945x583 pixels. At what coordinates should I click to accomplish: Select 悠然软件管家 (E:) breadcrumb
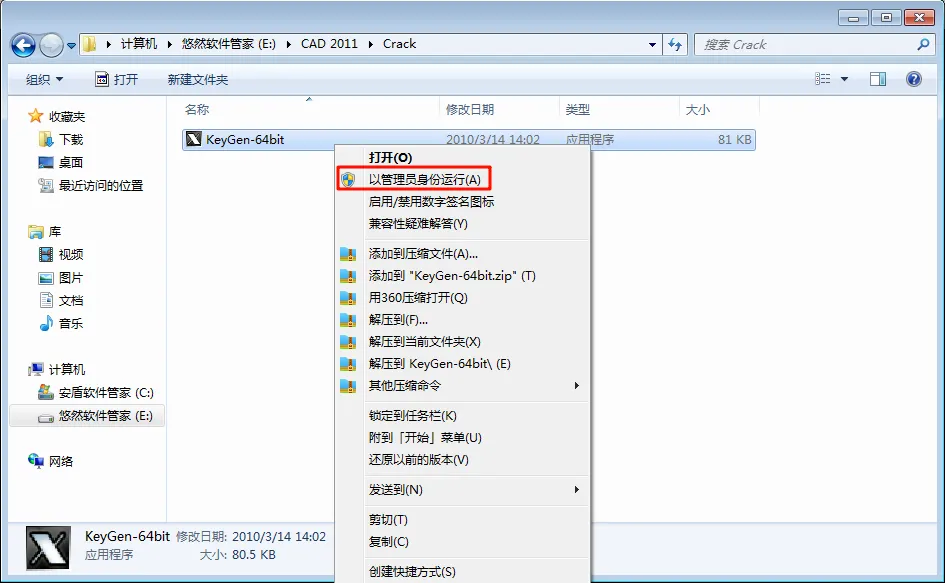click(228, 44)
